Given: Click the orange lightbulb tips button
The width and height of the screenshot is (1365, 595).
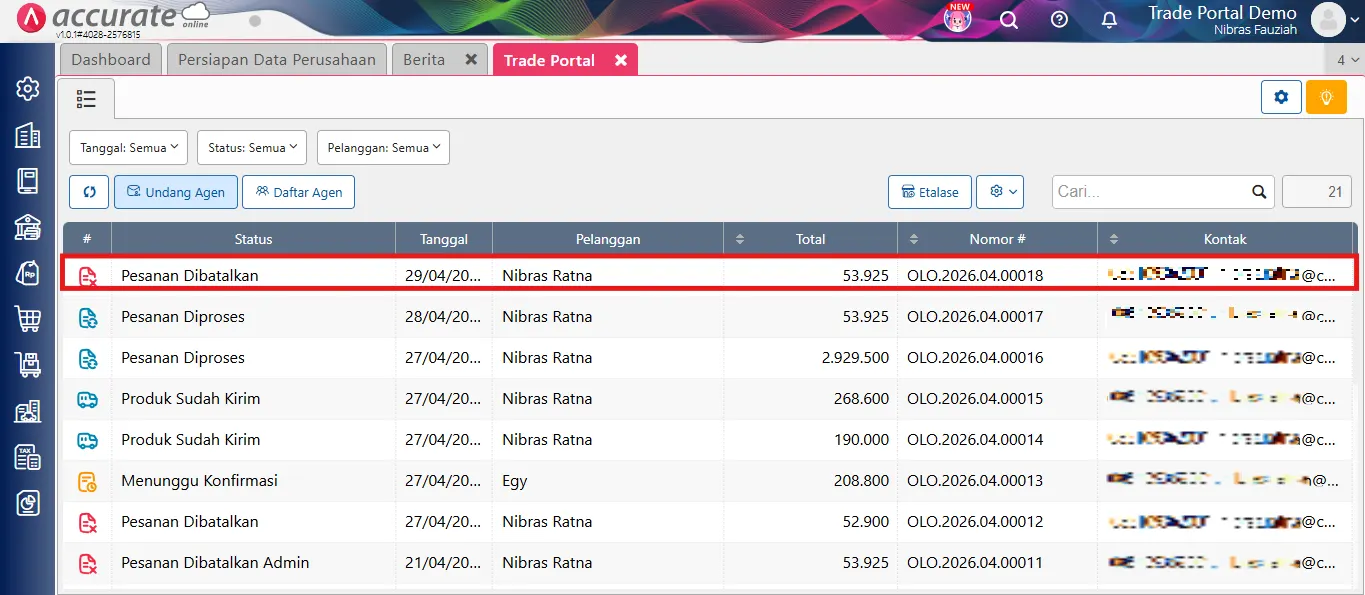Looking at the screenshot, I should (1326, 97).
